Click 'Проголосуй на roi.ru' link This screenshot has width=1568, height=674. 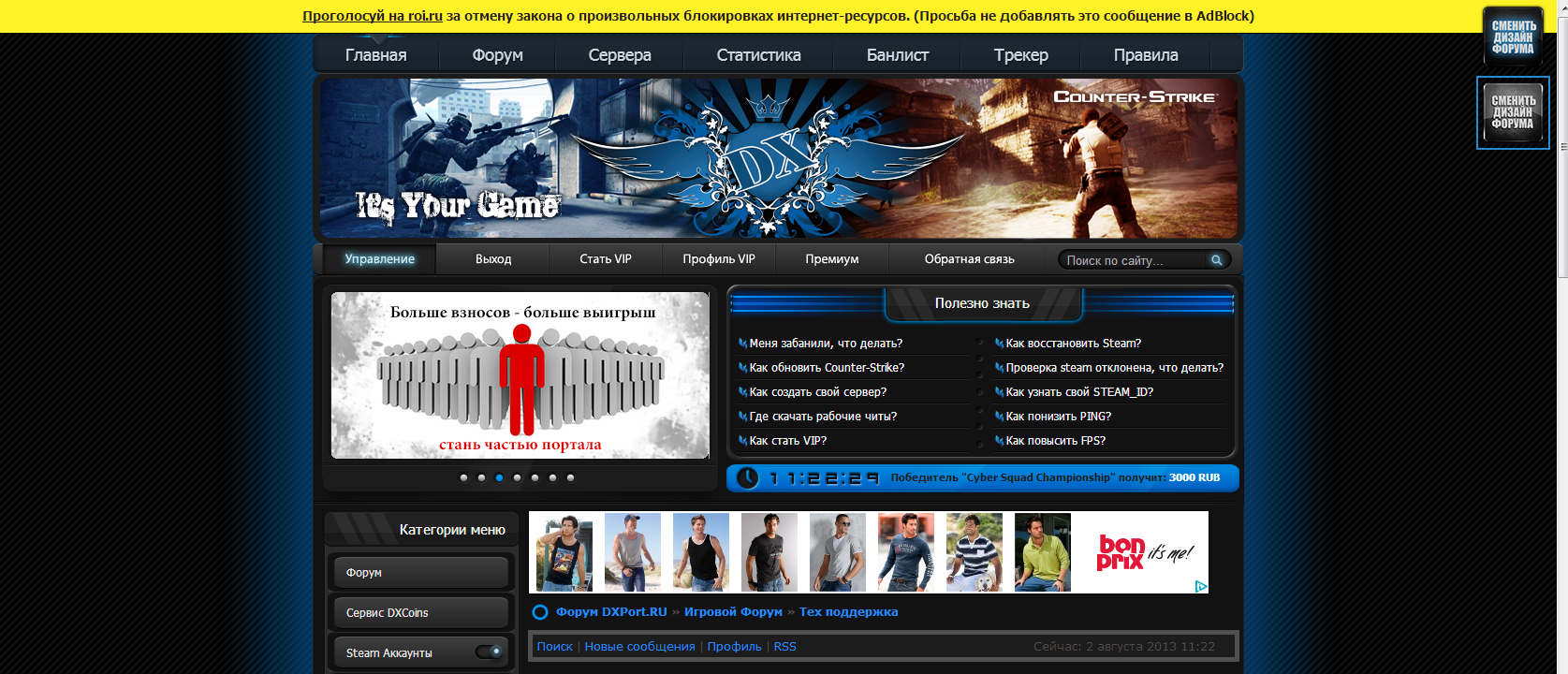click(373, 16)
